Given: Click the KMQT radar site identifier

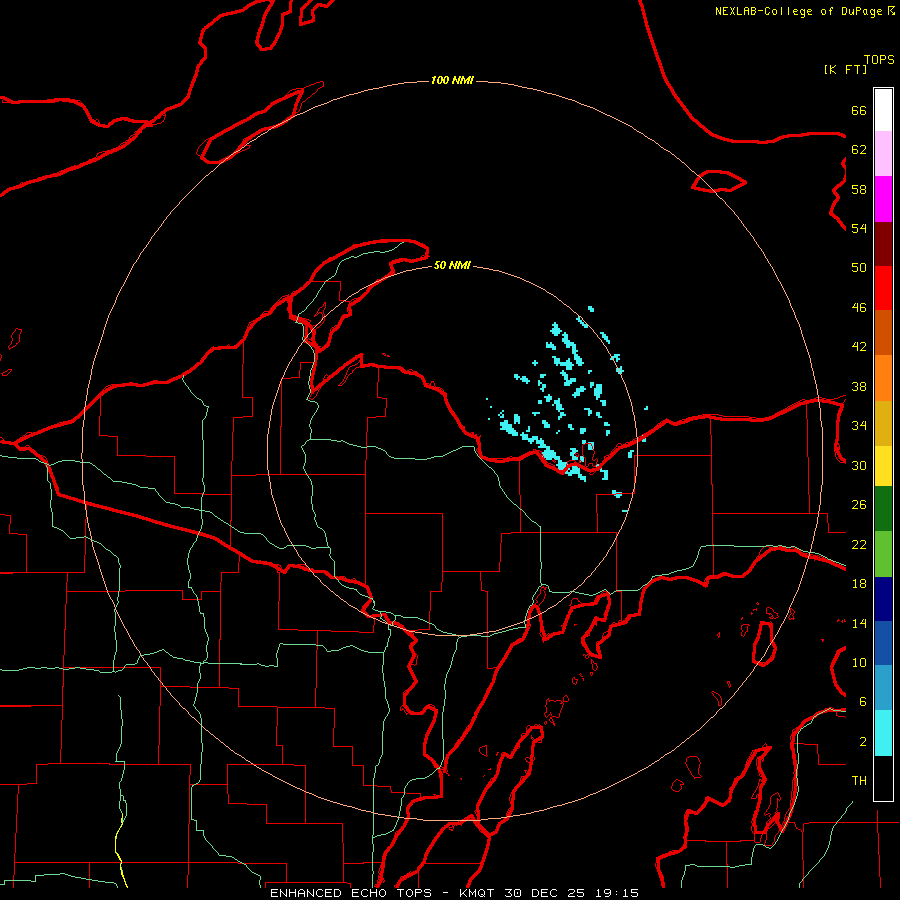Looking at the screenshot, I should [478, 893].
